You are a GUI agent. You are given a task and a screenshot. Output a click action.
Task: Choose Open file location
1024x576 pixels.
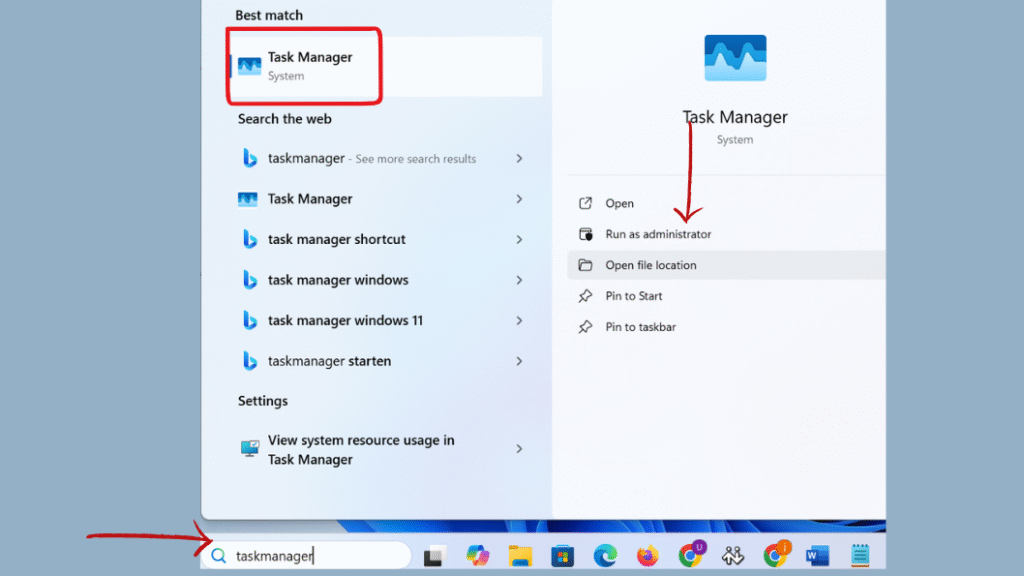726,265
